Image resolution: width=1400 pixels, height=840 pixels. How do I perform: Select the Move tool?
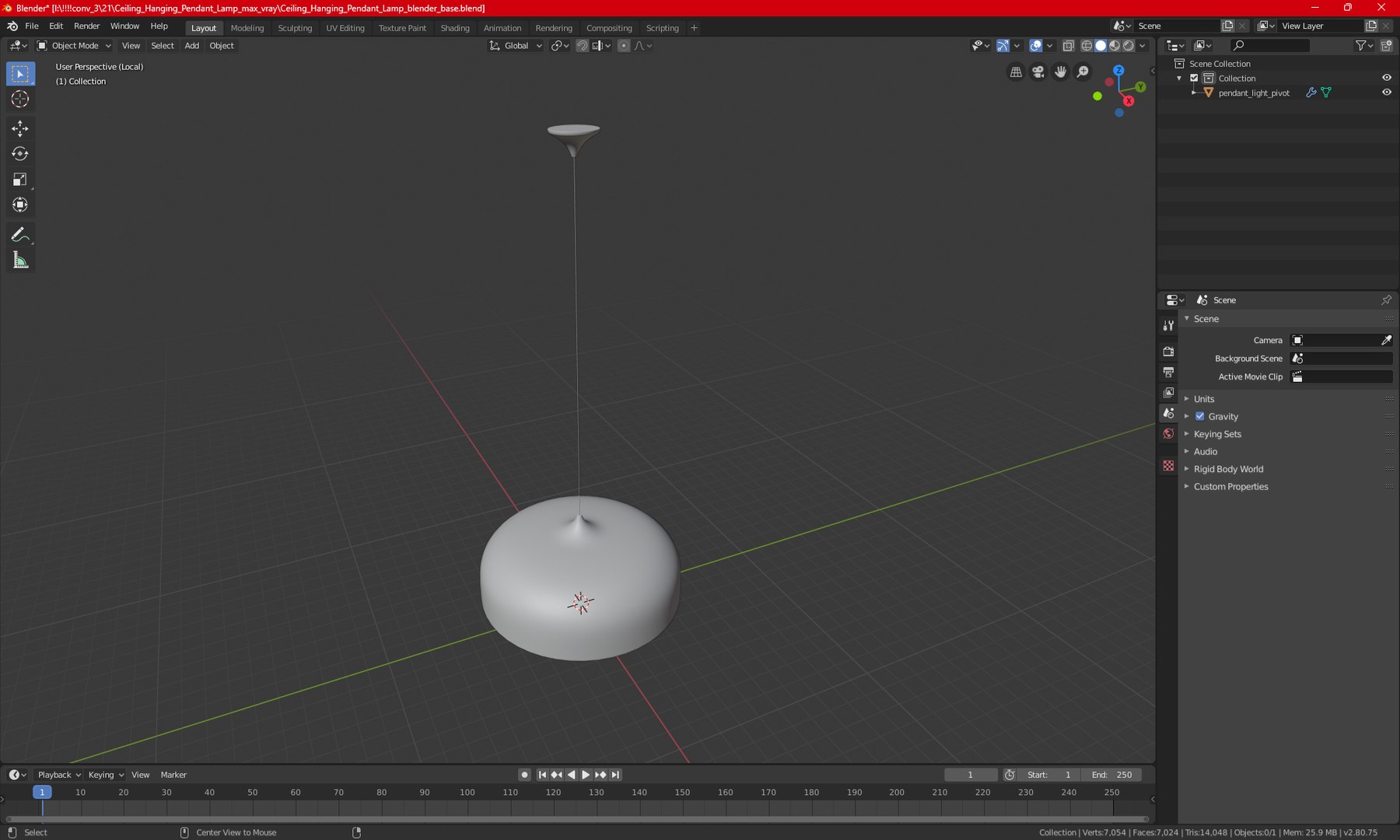click(x=20, y=128)
